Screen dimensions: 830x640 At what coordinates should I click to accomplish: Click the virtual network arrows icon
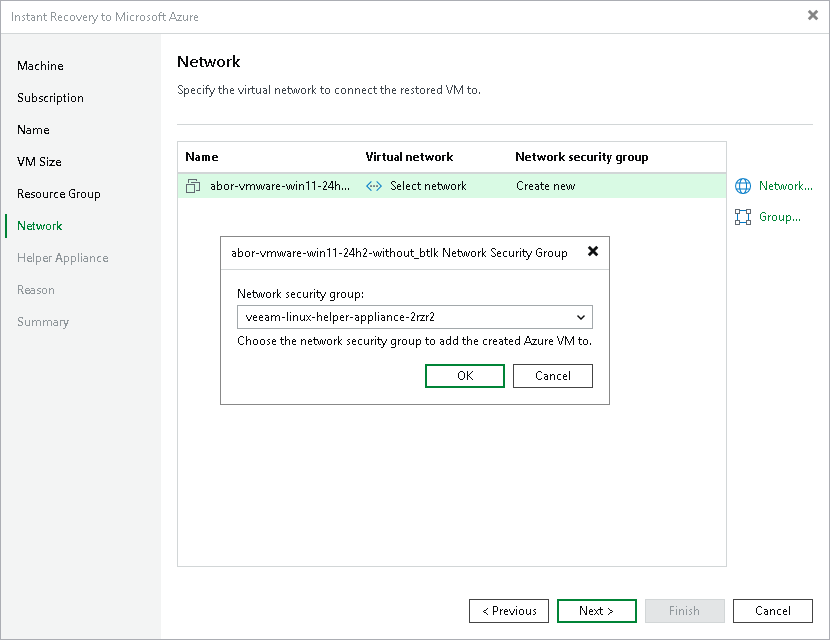[x=374, y=186]
